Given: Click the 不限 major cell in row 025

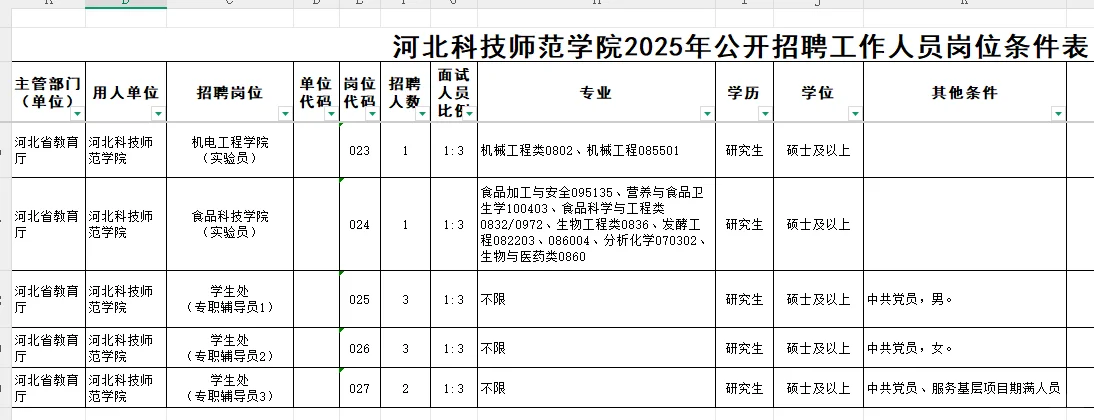Looking at the screenshot, I should (597, 299).
